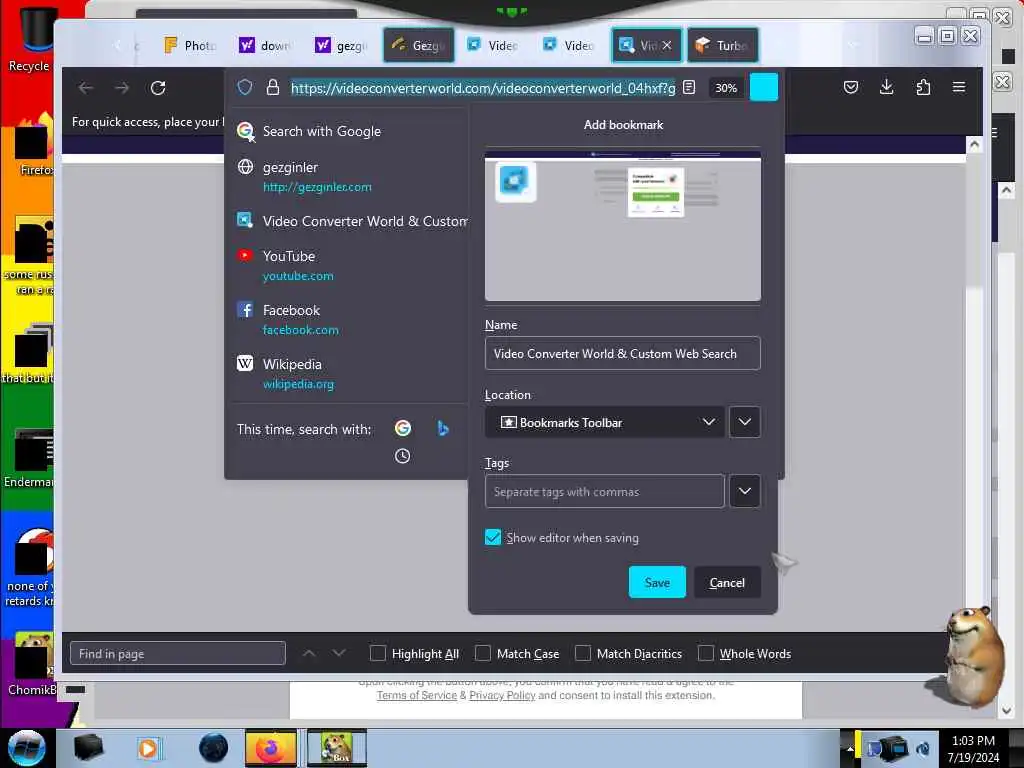The width and height of the screenshot is (1024, 768).
Task: Switch to the Yahoo 'down' tab
Action: click(x=266, y=45)
